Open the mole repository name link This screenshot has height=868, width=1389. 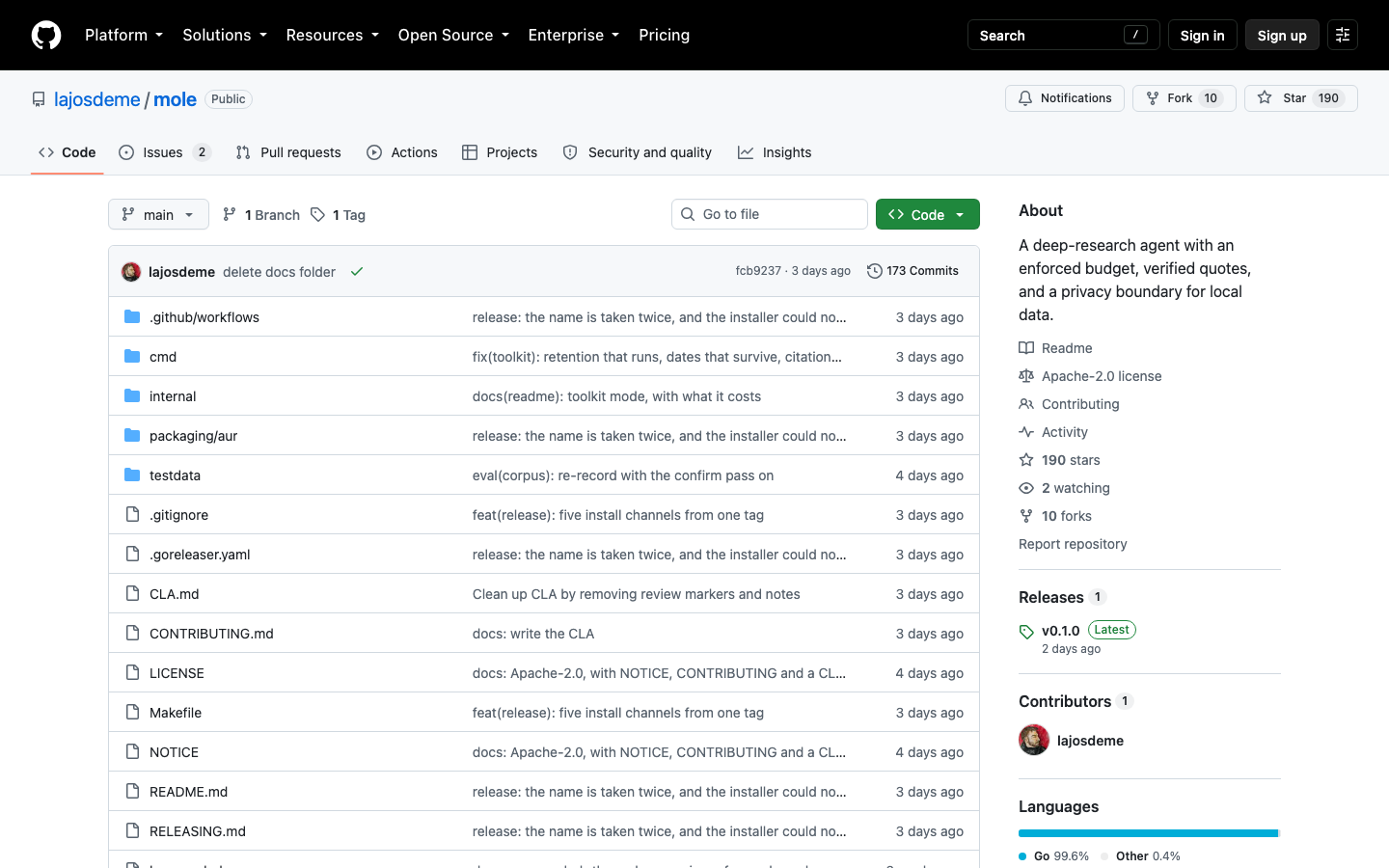[175, 99]
